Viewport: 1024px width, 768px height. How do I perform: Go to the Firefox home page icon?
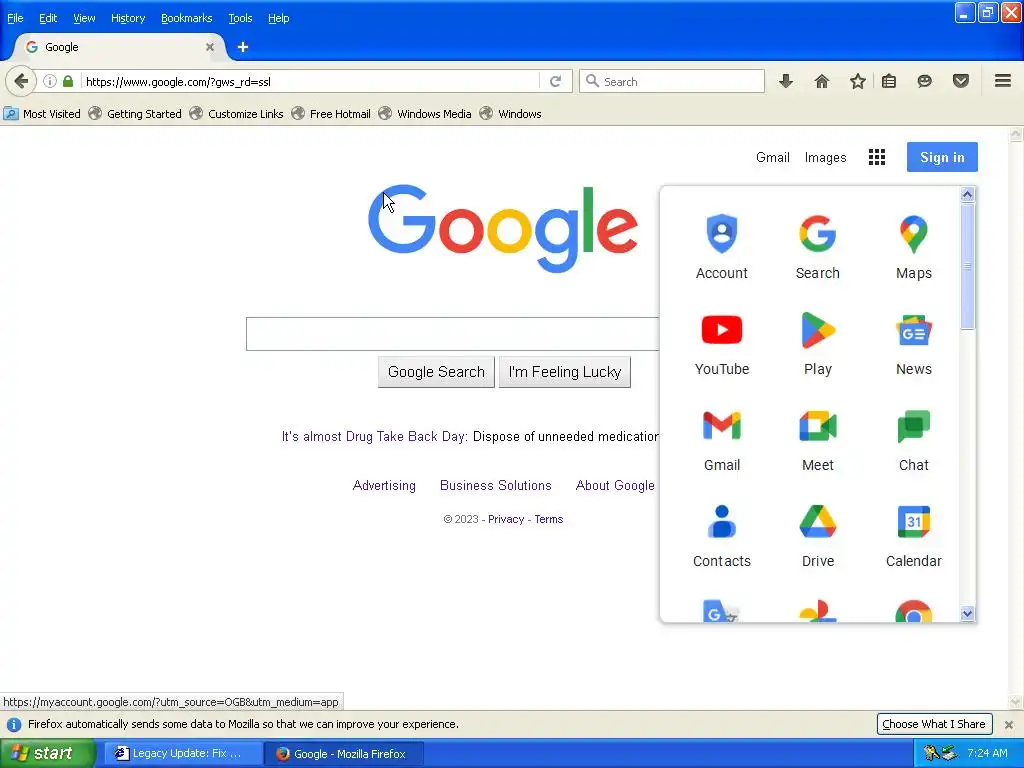point(822,81)
